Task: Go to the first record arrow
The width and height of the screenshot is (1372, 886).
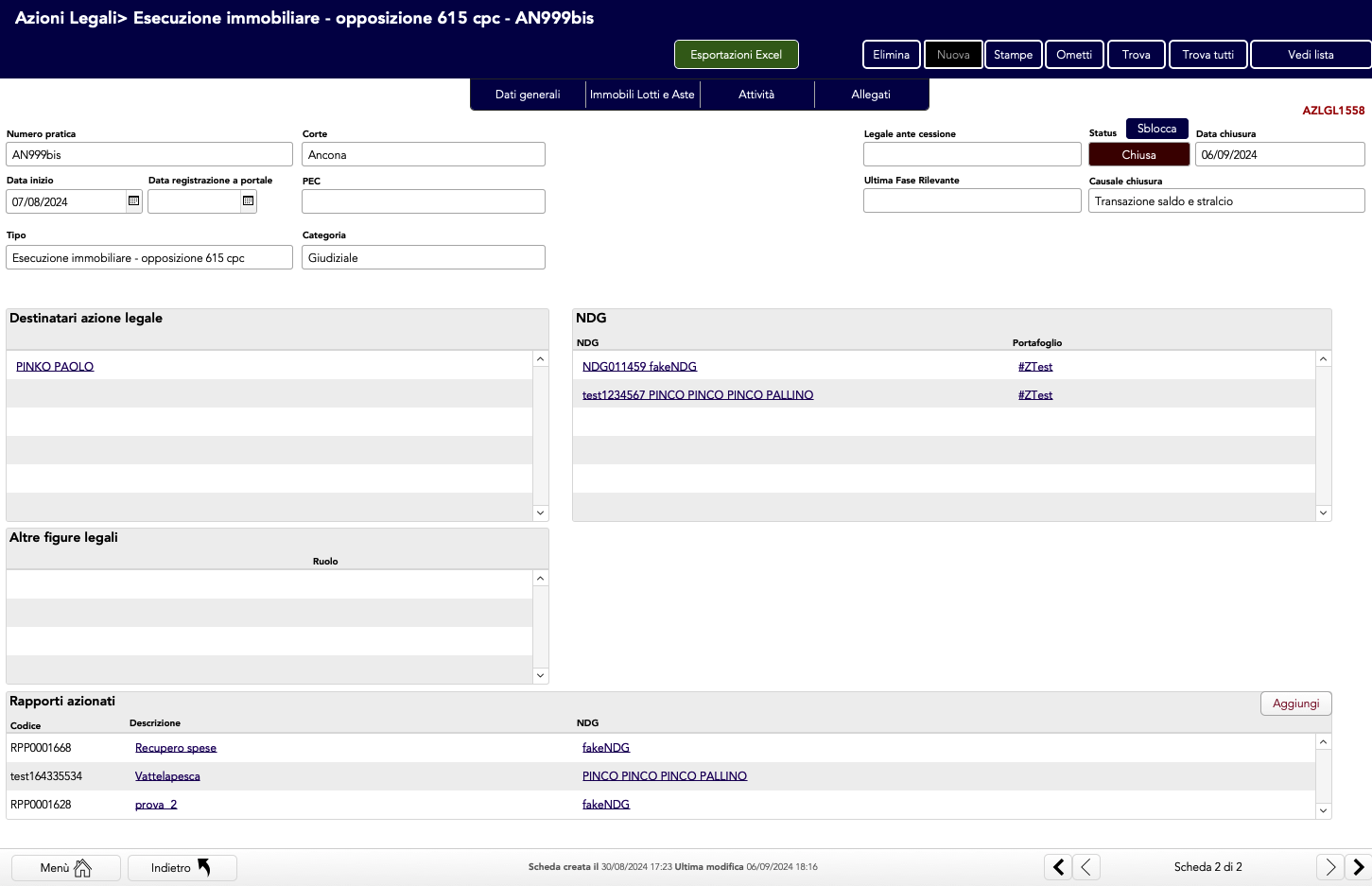Action: coord(1058,867)
